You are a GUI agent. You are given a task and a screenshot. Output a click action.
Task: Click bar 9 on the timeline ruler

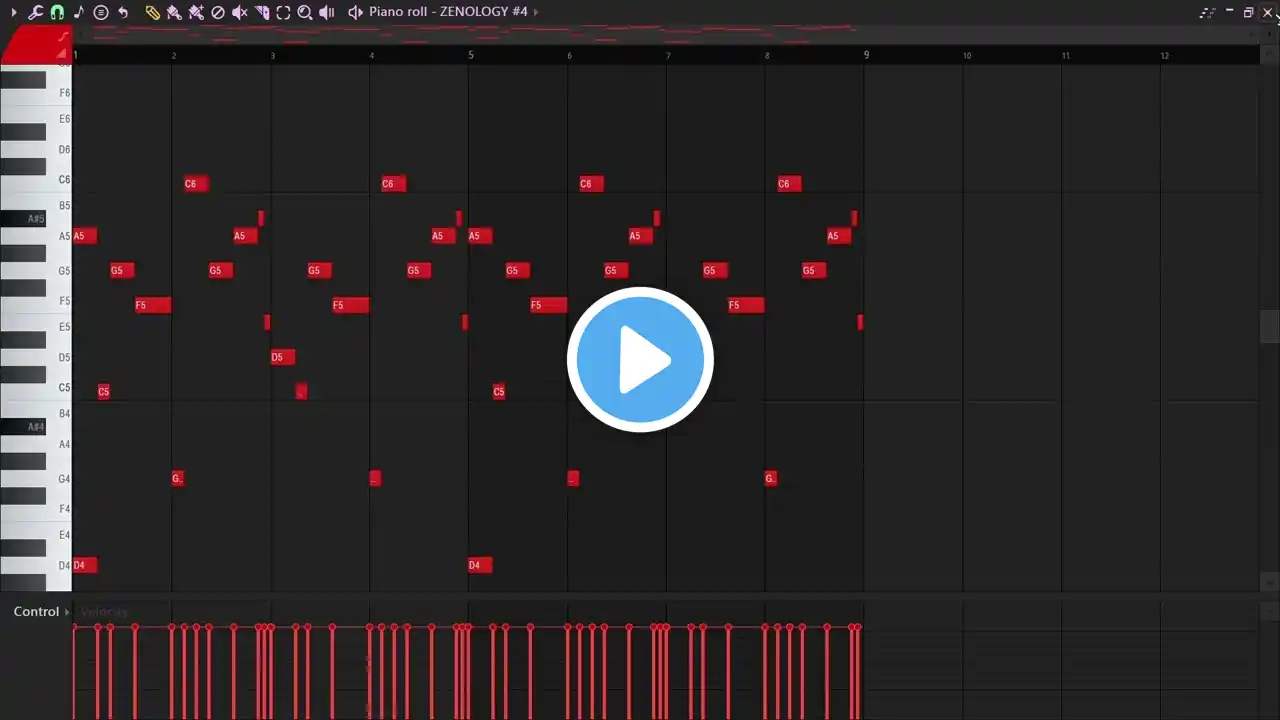pyautogui.click(x=867, y=55)
